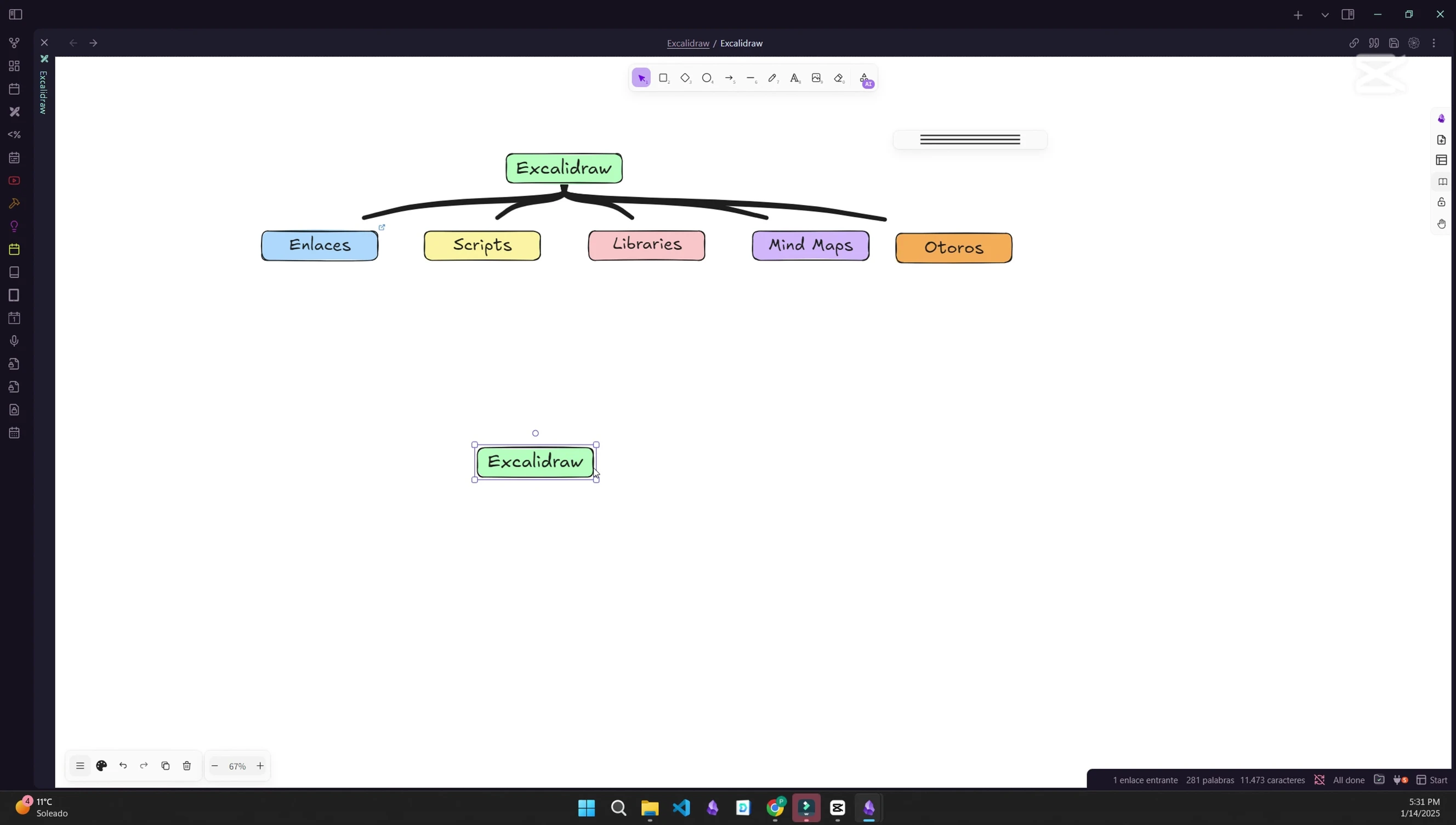Click the purple lightbulb ribbon icon
The height and width of the screenshot is (825, 1456).
14,226
